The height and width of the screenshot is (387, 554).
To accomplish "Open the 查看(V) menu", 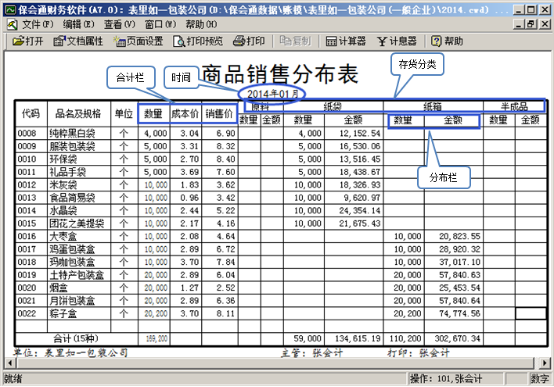I will click(x=119, y=24).
